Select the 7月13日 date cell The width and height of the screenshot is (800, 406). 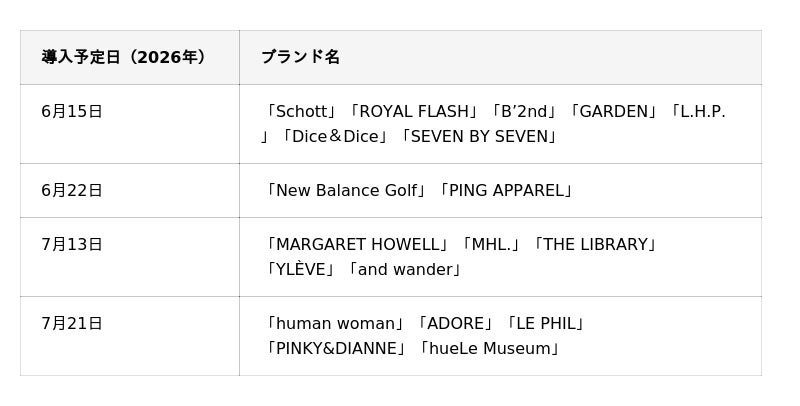click(x=130, y=257)
